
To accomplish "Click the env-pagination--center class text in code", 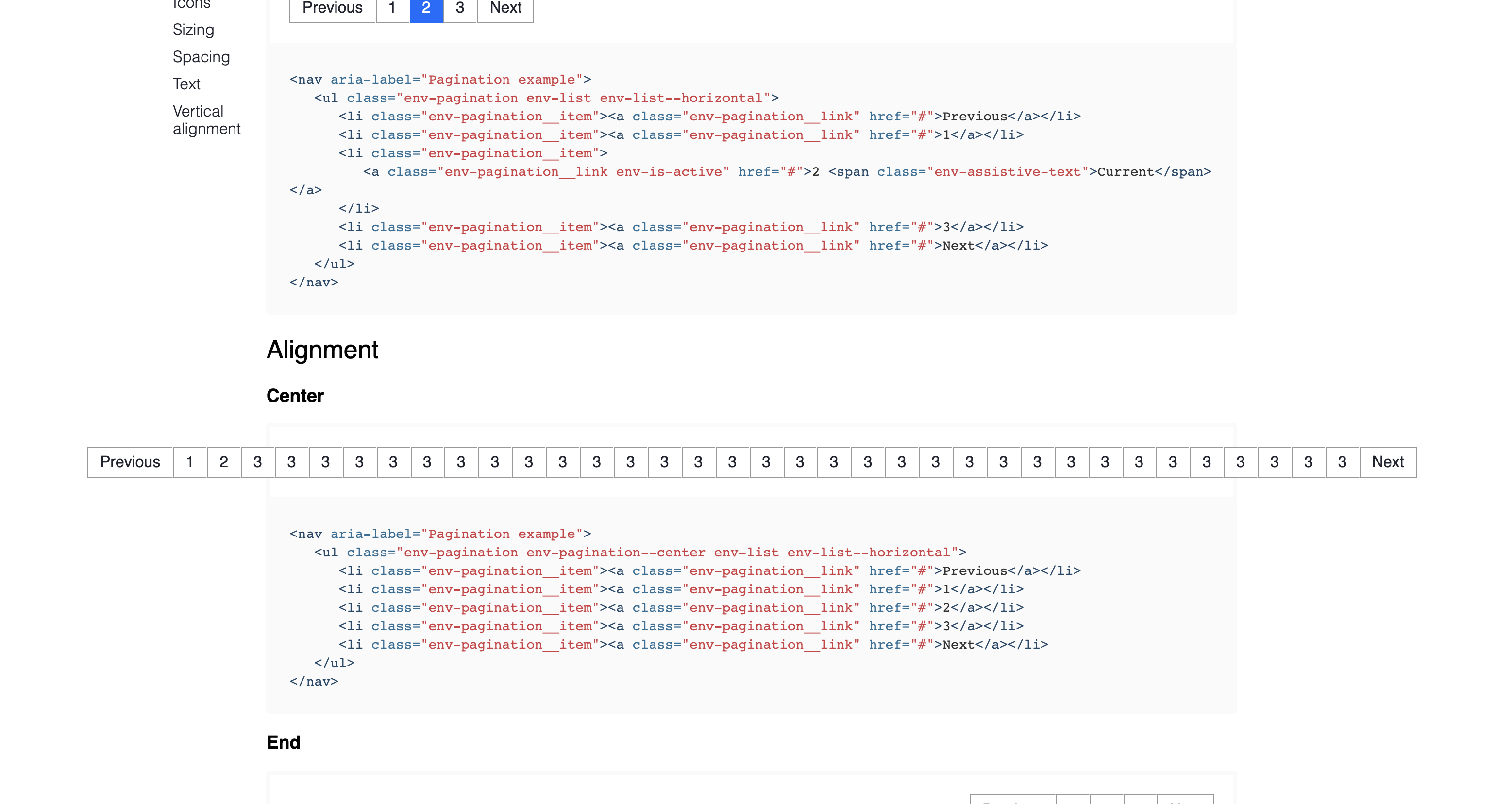I will (616, 552).
